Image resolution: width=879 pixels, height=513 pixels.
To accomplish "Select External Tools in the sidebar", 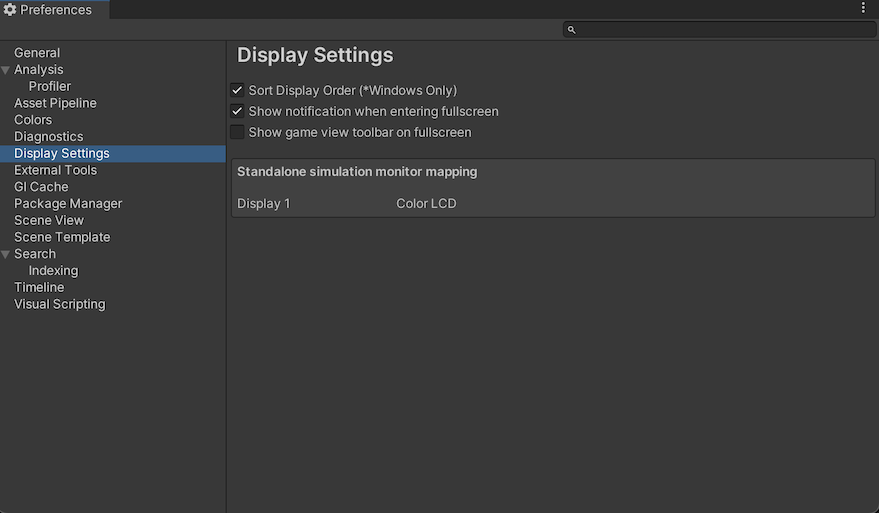I will click(x=55, y=170).
